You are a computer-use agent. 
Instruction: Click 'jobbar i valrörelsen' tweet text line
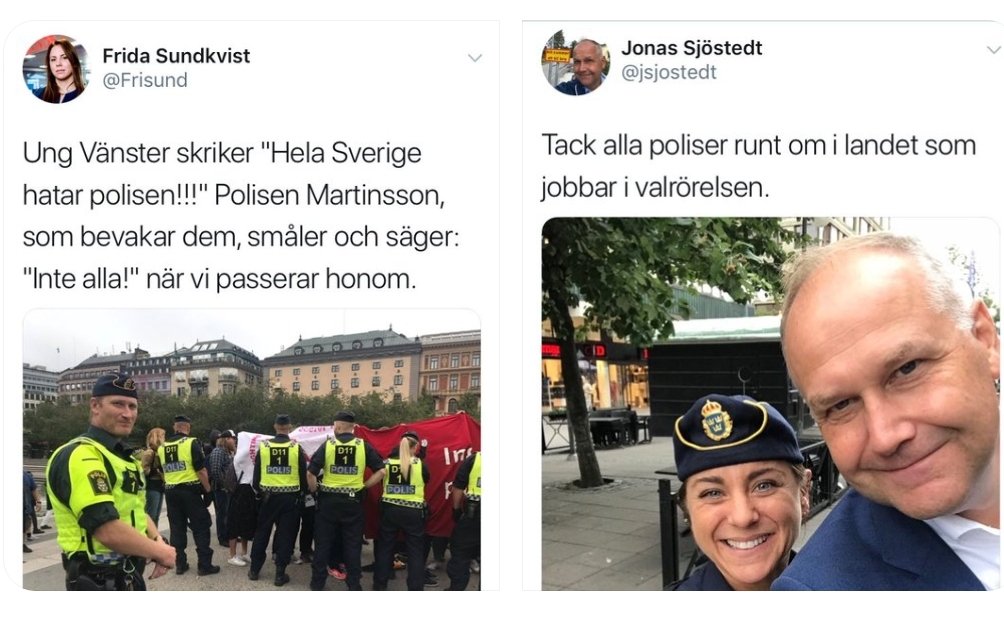click(654, 188)
